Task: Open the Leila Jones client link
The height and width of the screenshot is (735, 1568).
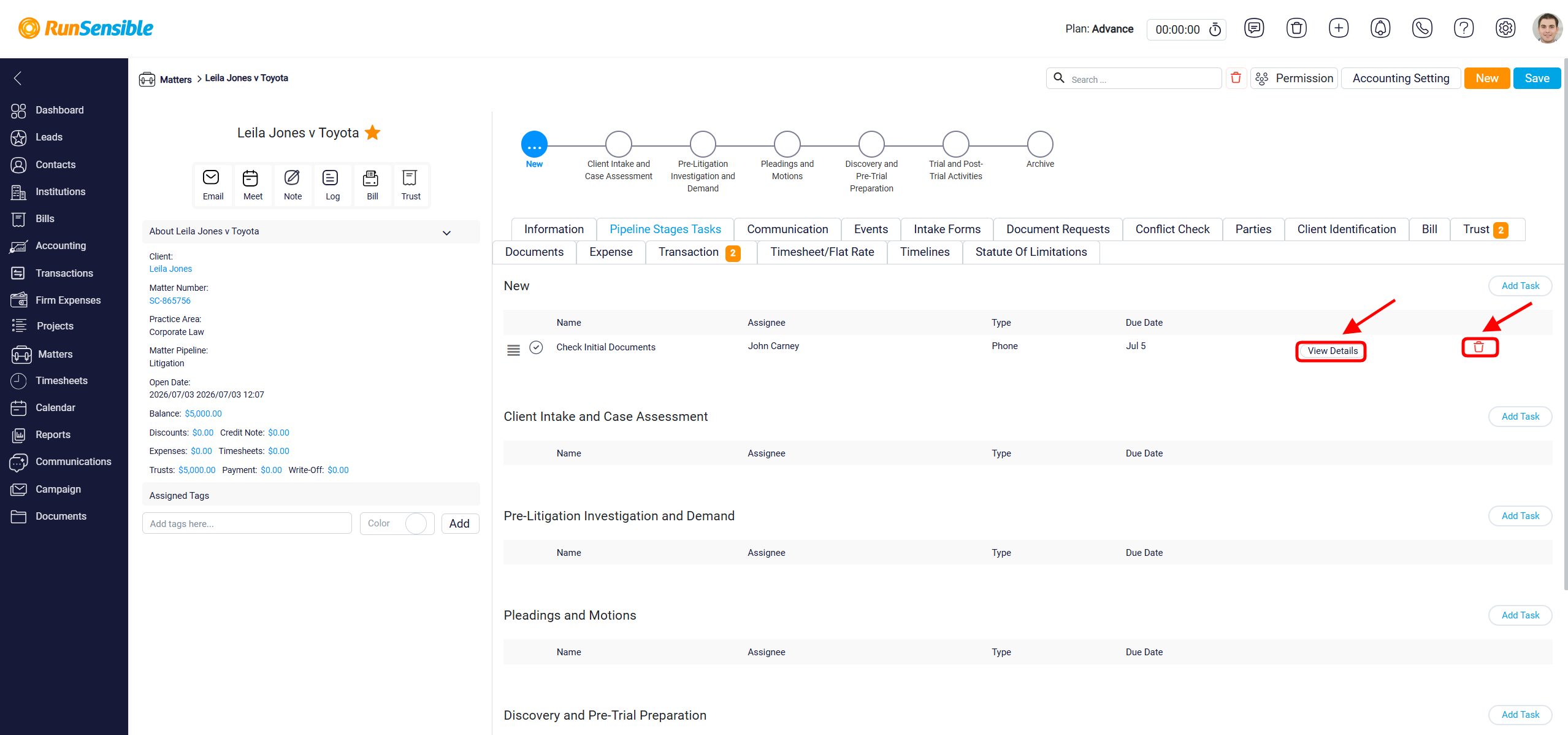Action: 170,269
